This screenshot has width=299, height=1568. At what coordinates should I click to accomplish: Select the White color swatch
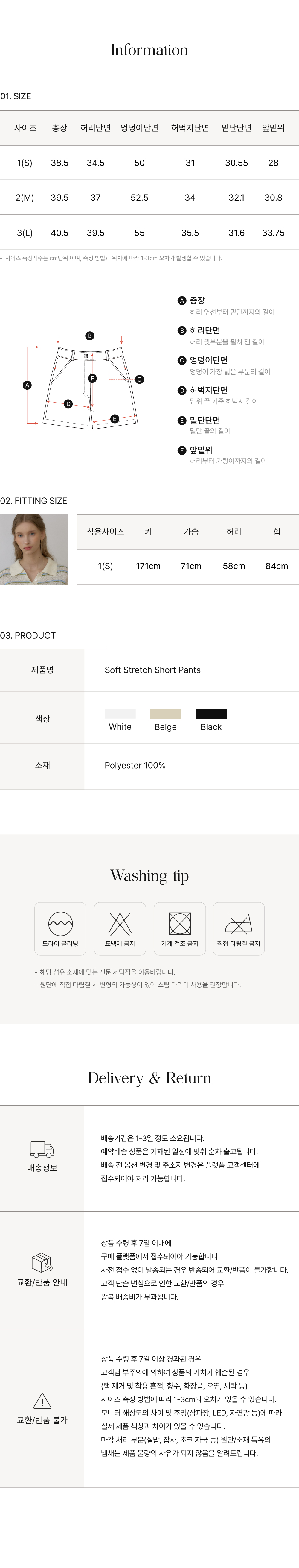pyautogui.click(x=120, y=714)
